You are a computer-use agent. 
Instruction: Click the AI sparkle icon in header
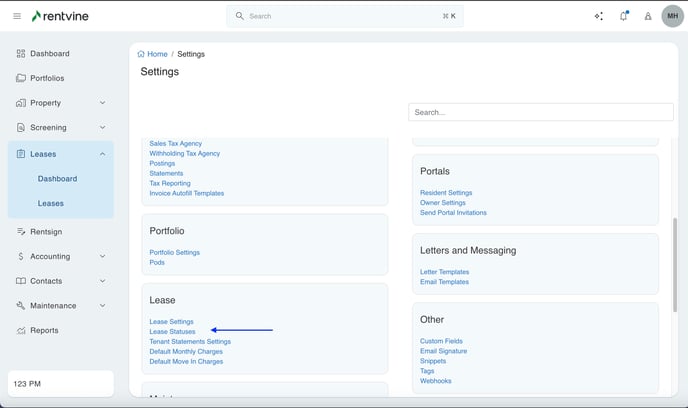(x=599, y=16)
